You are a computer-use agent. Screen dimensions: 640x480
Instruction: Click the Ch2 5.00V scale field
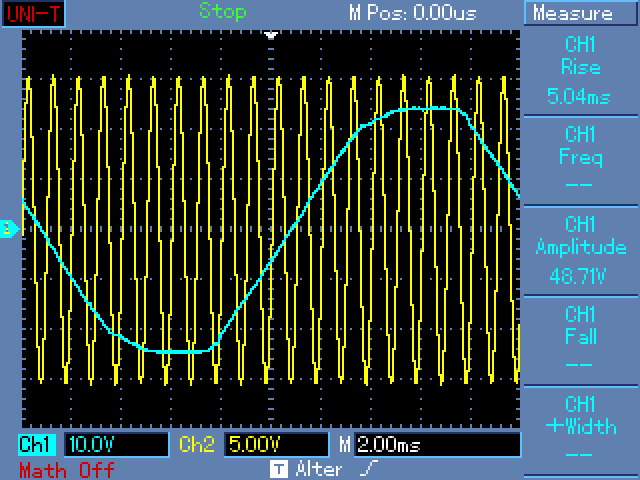[x=276, y=444]
